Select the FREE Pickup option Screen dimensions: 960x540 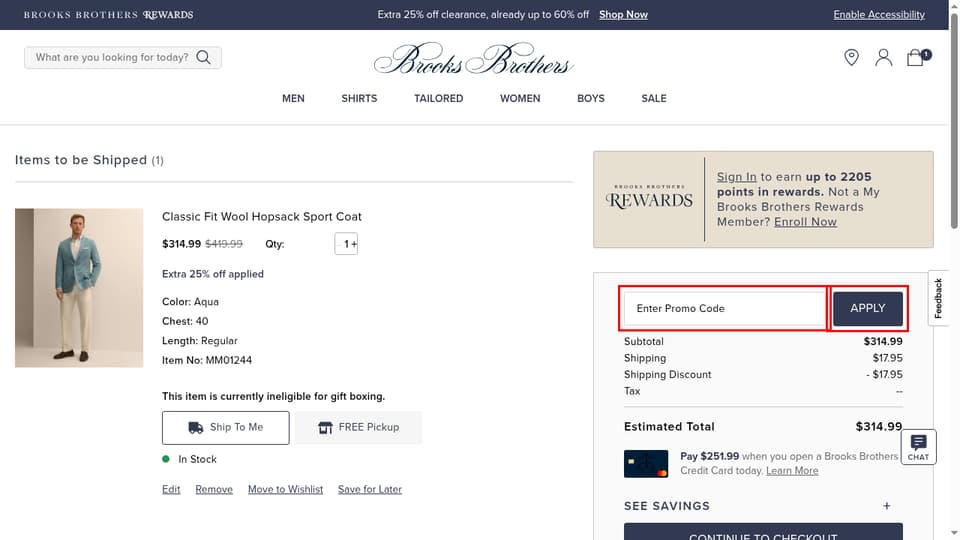358,427
